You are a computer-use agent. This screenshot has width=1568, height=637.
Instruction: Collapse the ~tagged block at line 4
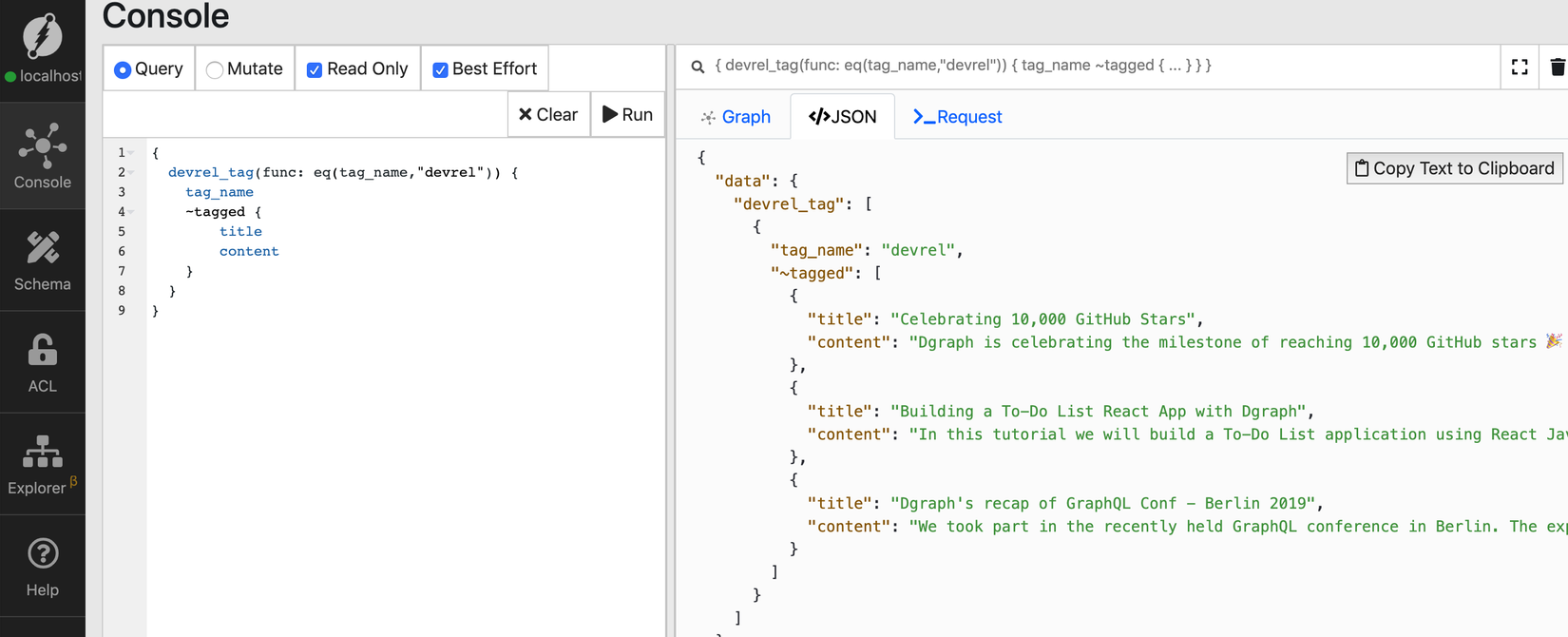click(131, 212)
